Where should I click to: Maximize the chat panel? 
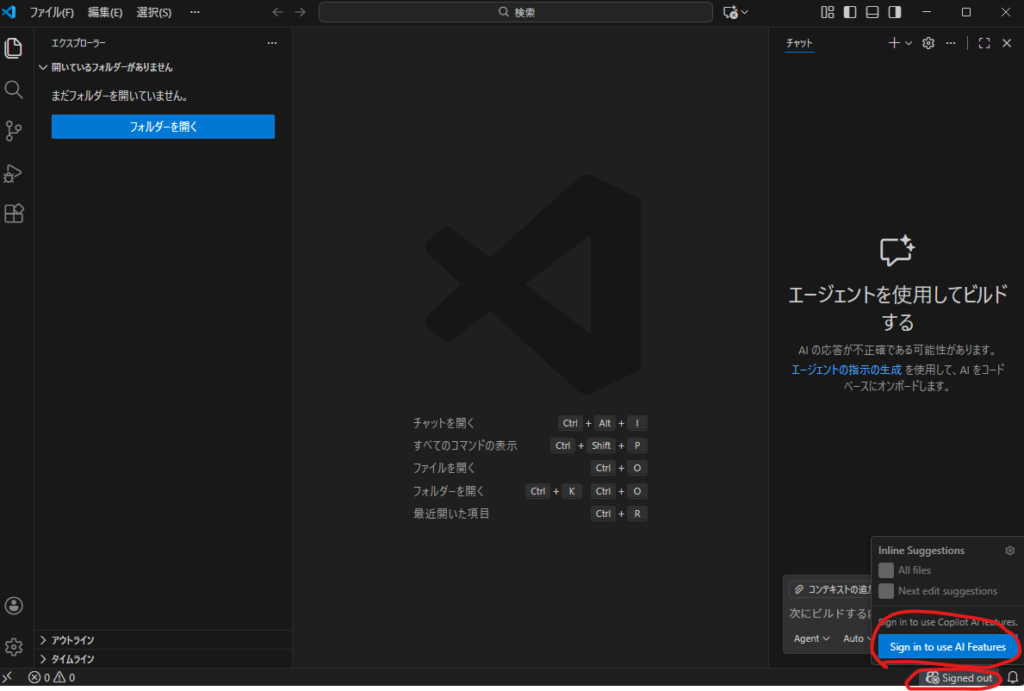pos(984,43)
